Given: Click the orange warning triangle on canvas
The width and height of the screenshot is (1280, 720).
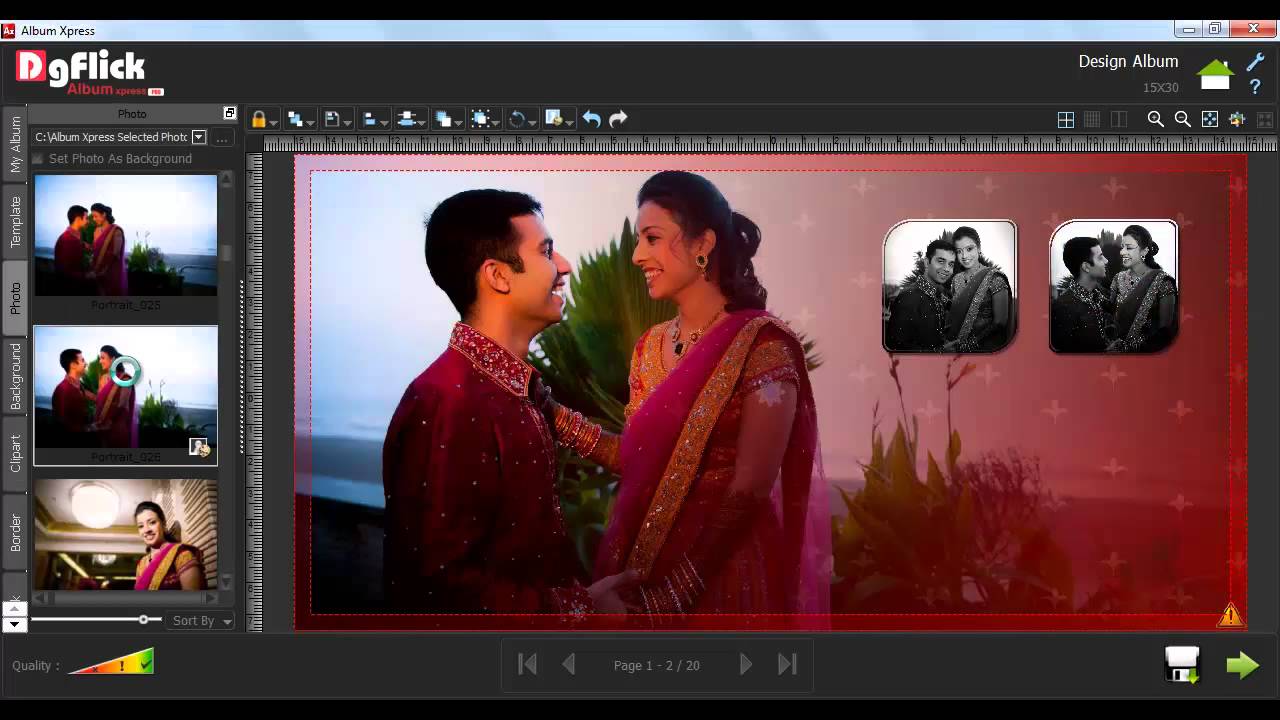Looking at the screenshot, I should (x=1230, y=614).
